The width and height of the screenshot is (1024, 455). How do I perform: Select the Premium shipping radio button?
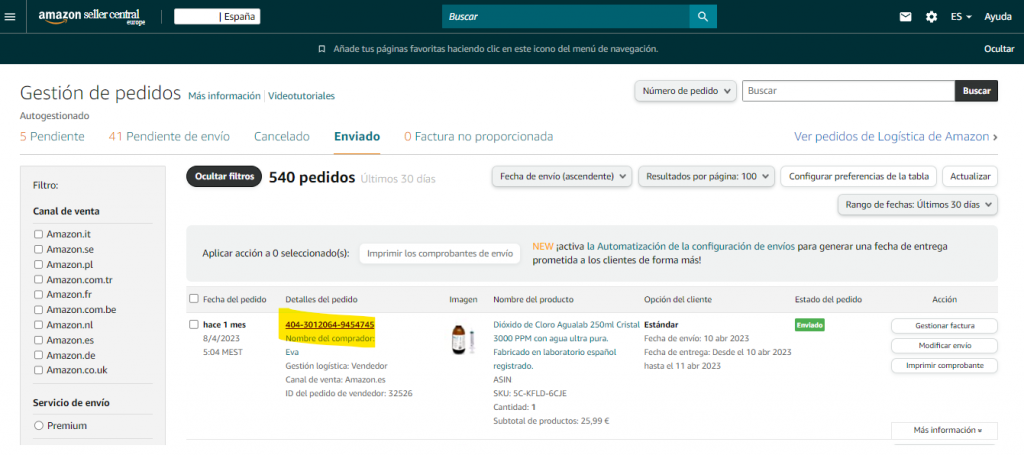point(39,426)
